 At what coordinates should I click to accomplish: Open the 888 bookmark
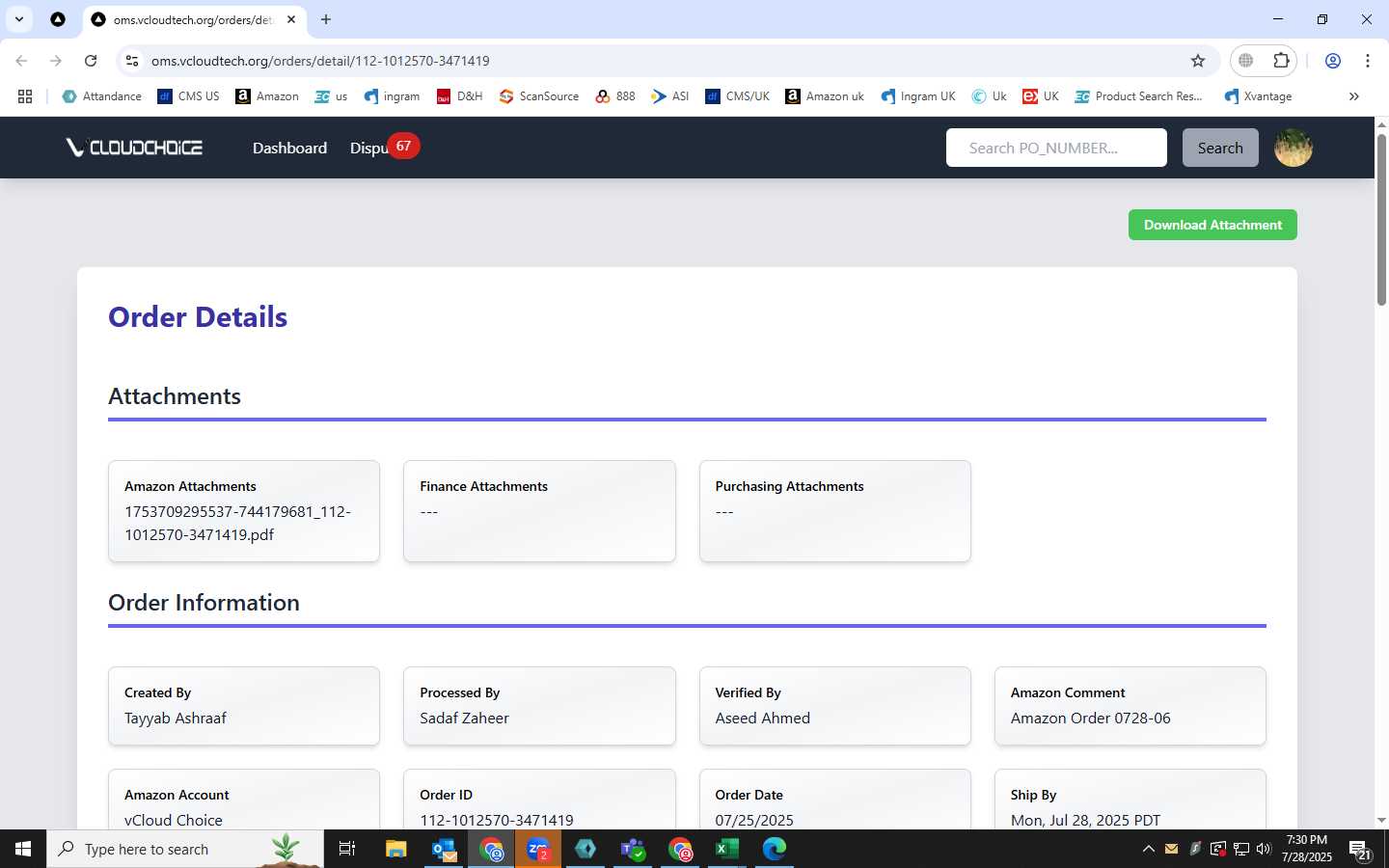coord(615,96)
